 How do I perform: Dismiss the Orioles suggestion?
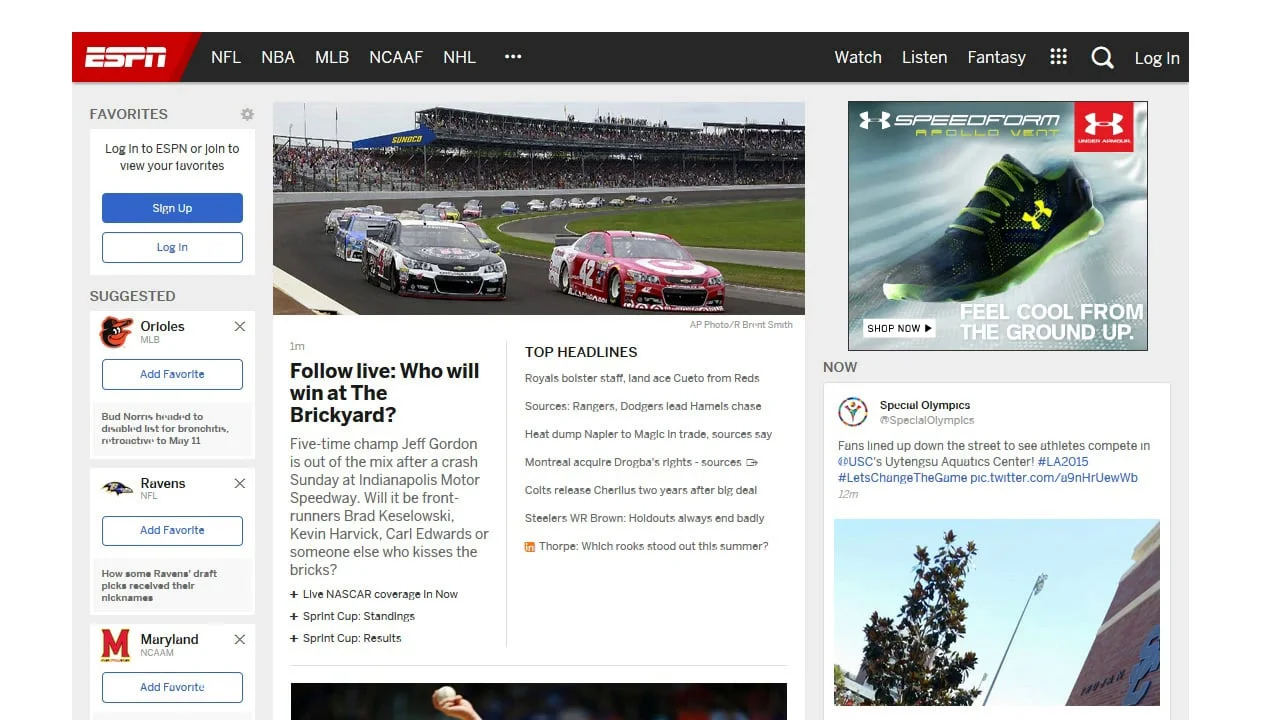pos(240,326)
